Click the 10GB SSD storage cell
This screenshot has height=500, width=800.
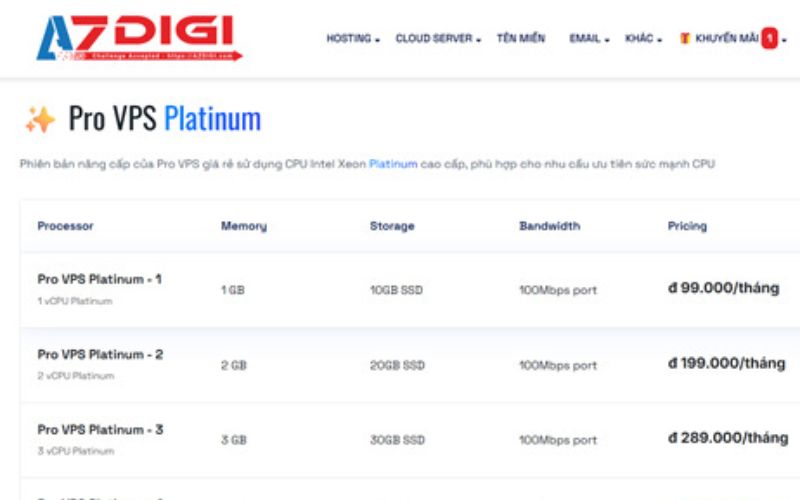click(x=396, y=290)
